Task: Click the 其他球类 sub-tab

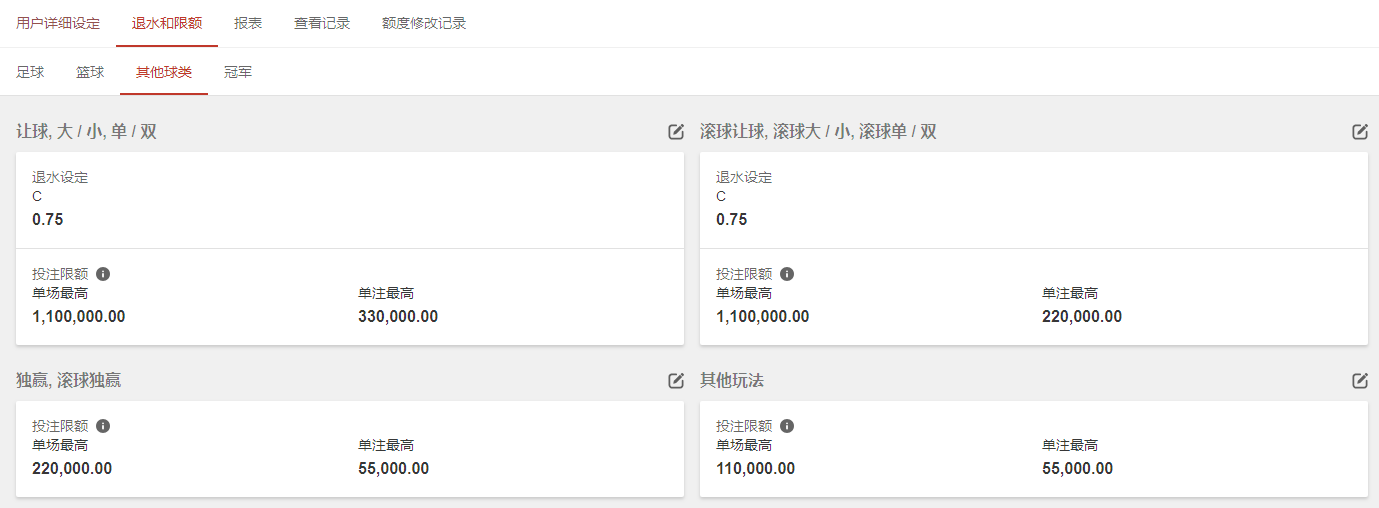Action: [x=164, y=72]
